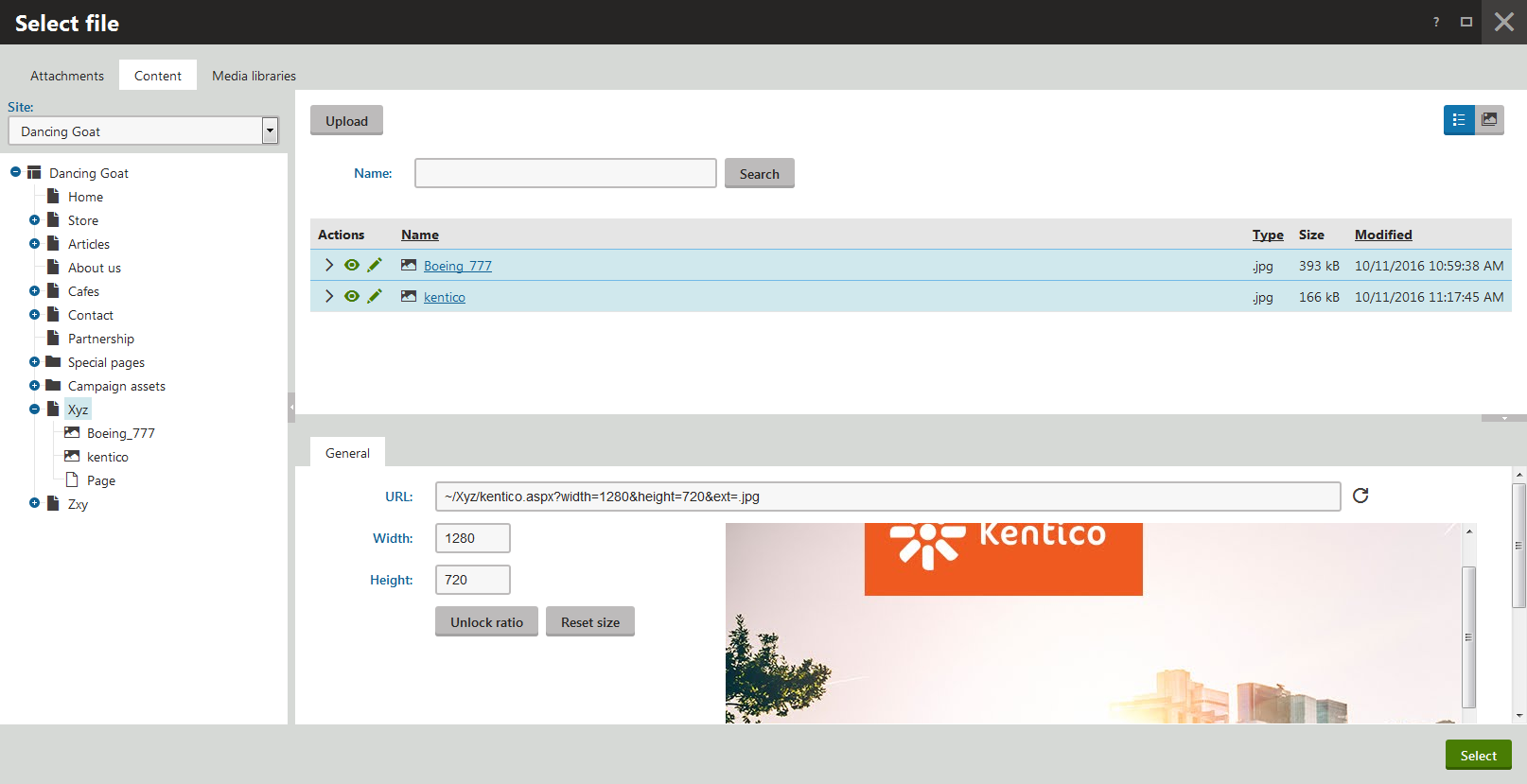
Task: Expand the Contact tree node
Action: (34, 314)
